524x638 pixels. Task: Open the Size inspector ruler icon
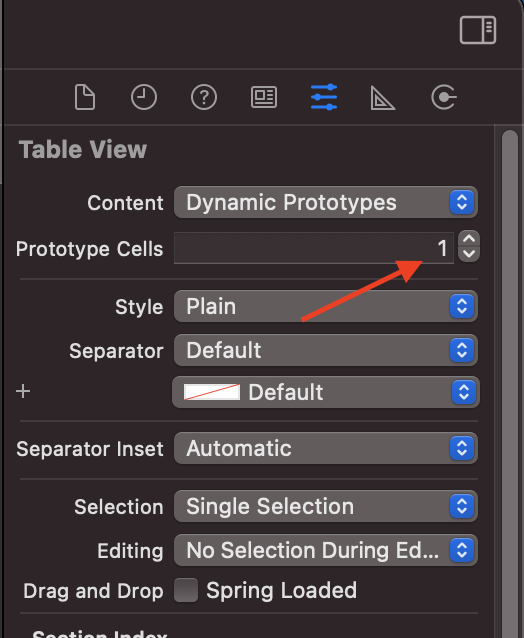382,98
